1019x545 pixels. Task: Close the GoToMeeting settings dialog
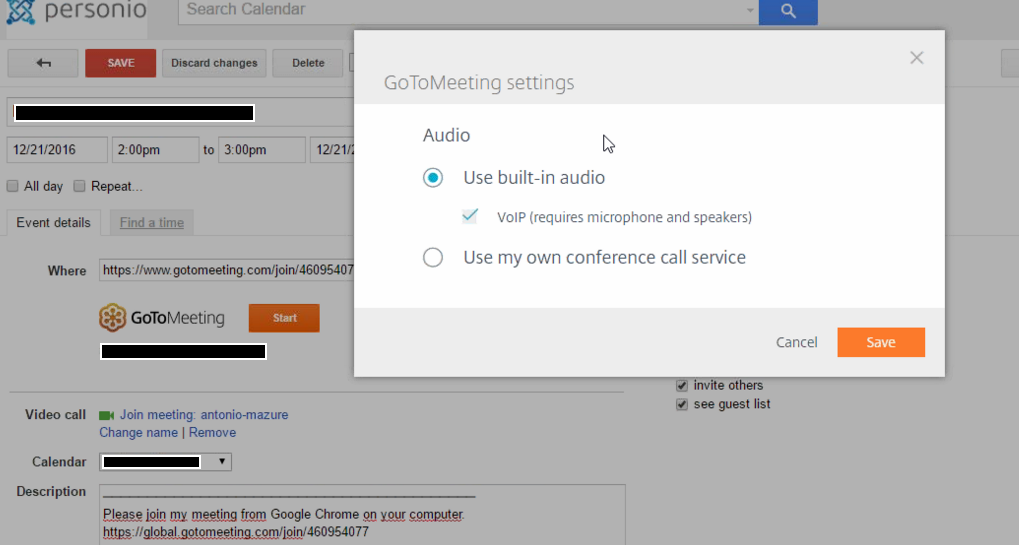[x=916, y=58]
